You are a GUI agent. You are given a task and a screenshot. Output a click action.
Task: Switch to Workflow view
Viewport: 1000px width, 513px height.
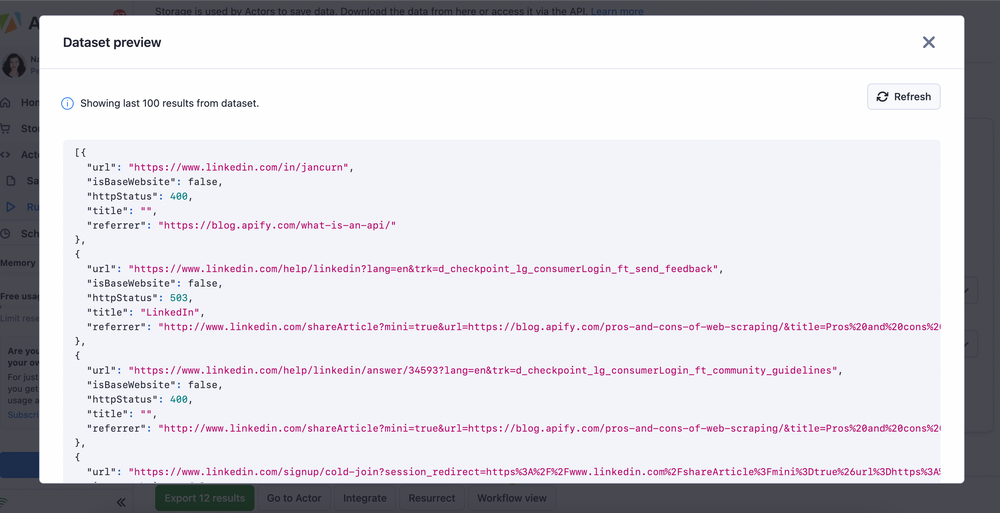(512, 498)
